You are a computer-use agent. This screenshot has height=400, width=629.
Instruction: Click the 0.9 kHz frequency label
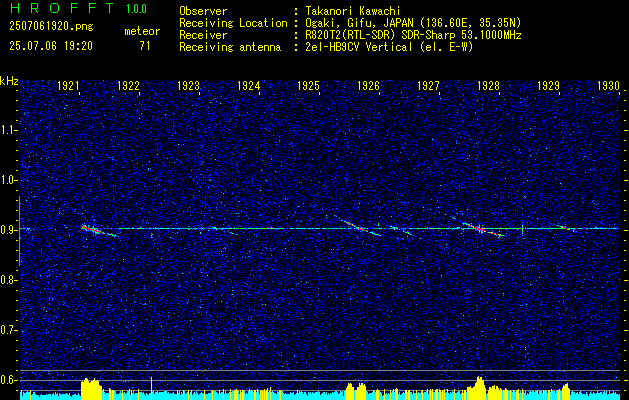click(8, 230)
